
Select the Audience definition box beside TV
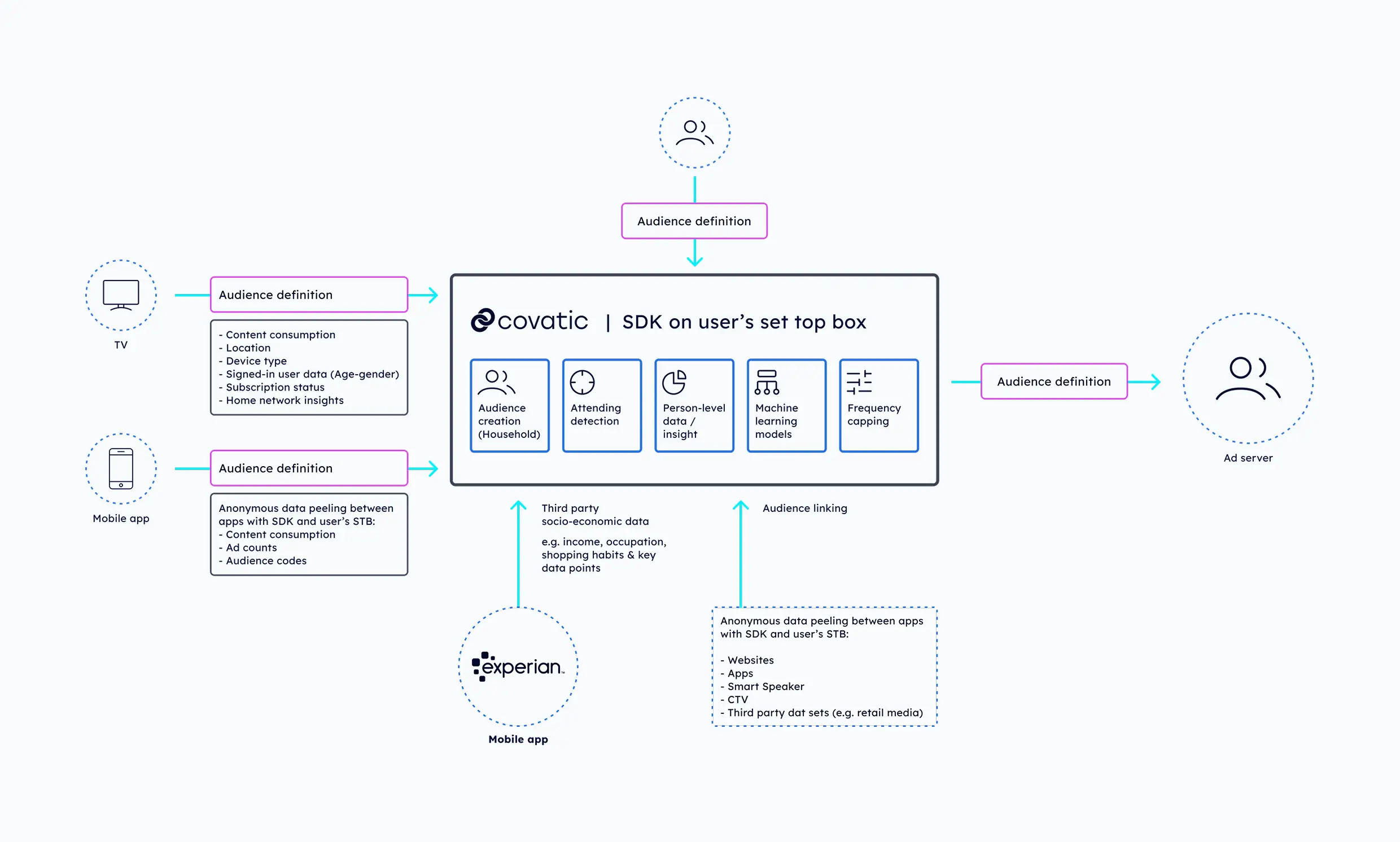click(309, 295)
